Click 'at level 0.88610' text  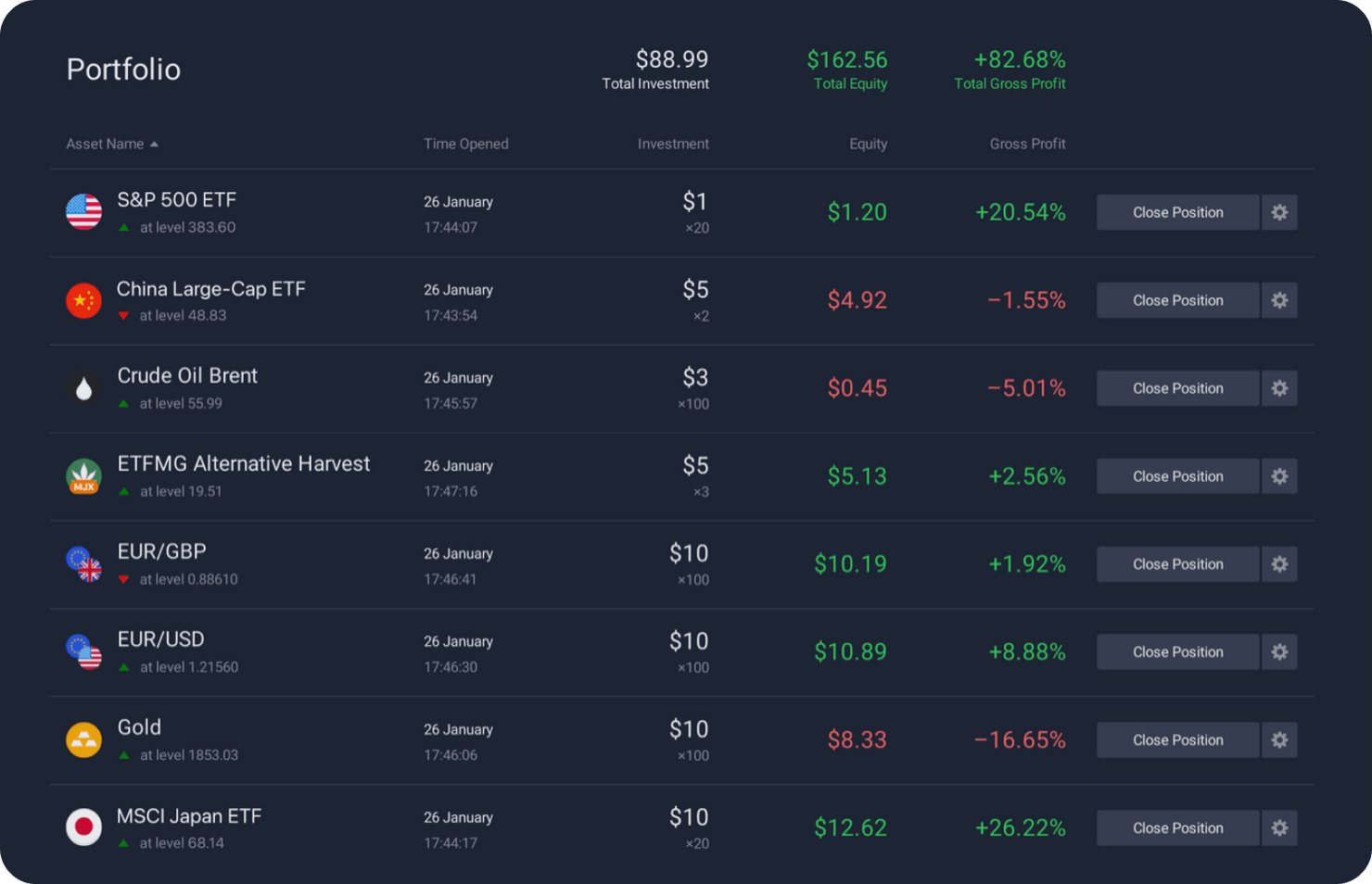189,579
